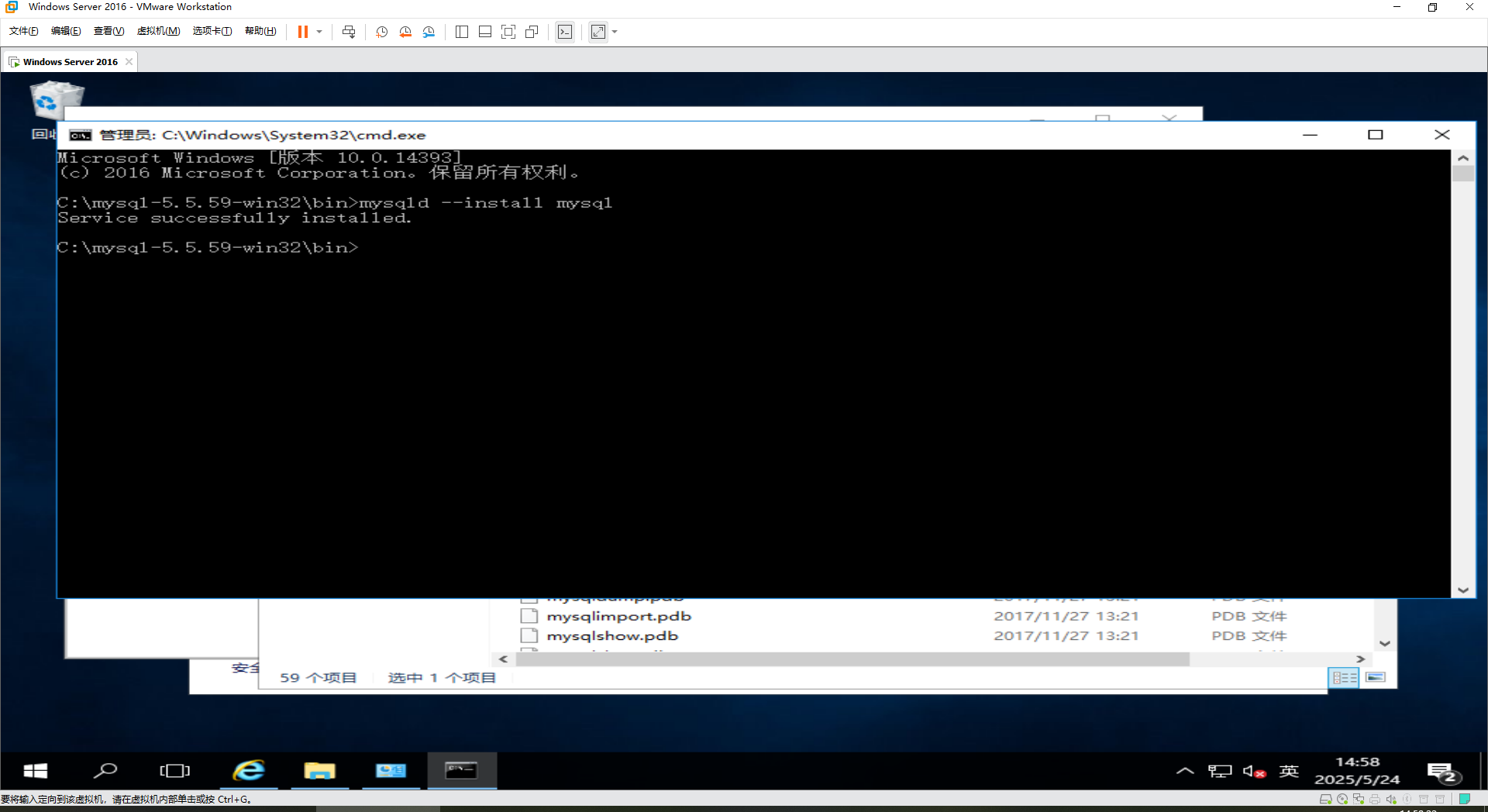
Task: Switch Explorer to details view
Action: [1345, 678]
